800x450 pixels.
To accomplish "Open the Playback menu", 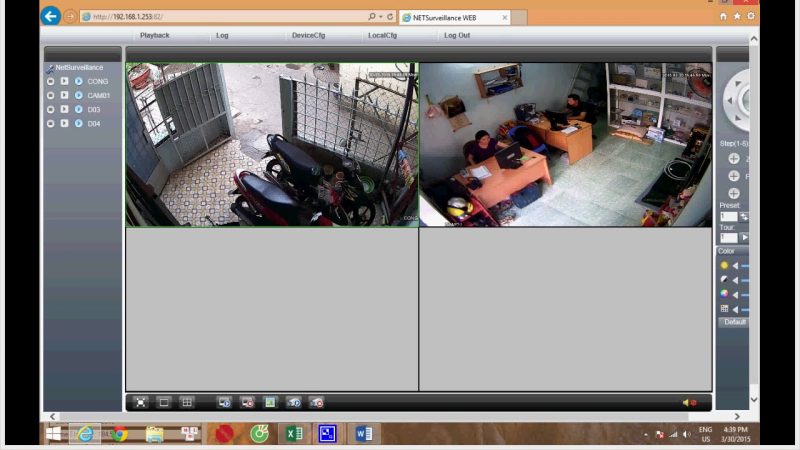I will (154, 35).
